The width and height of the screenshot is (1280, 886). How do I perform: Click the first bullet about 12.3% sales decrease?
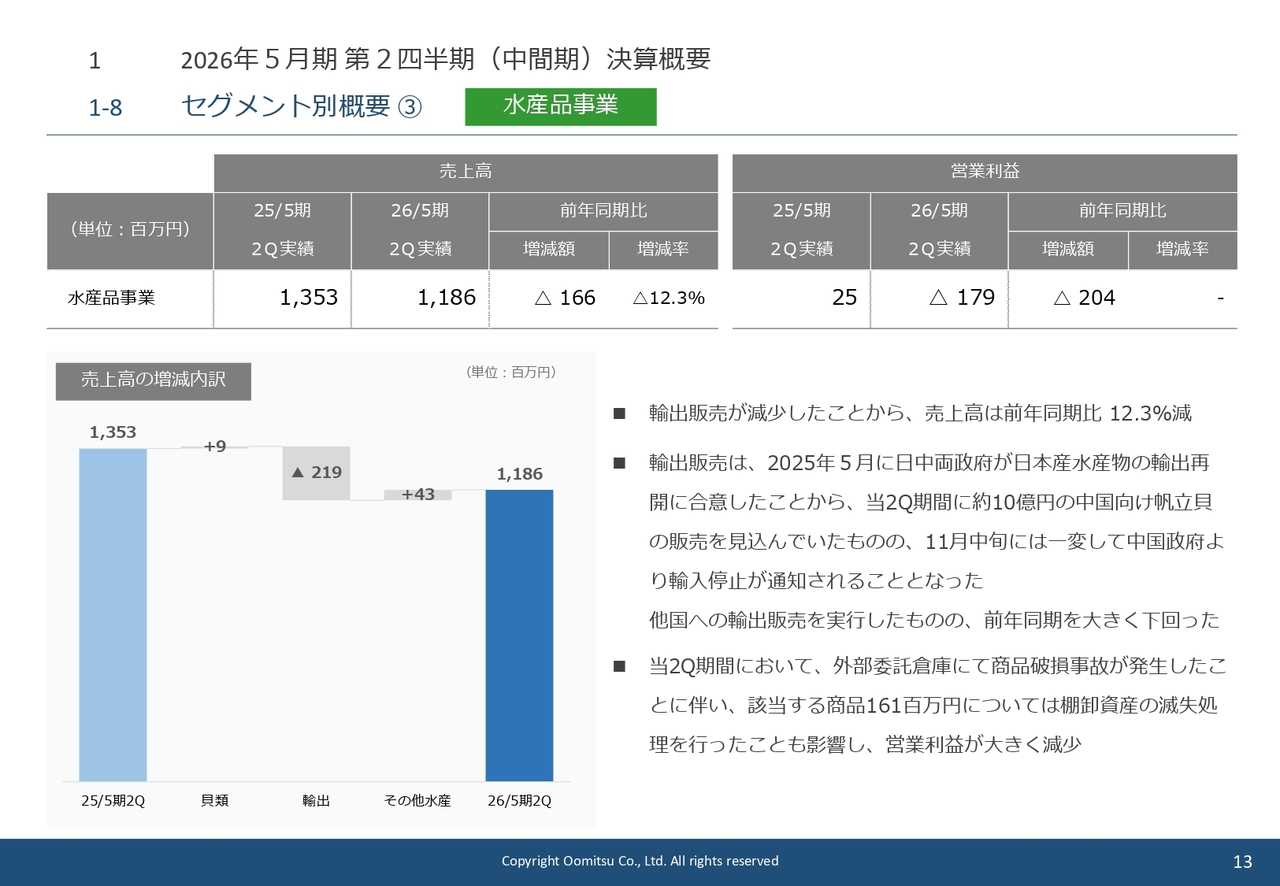(x=919, y=413)
